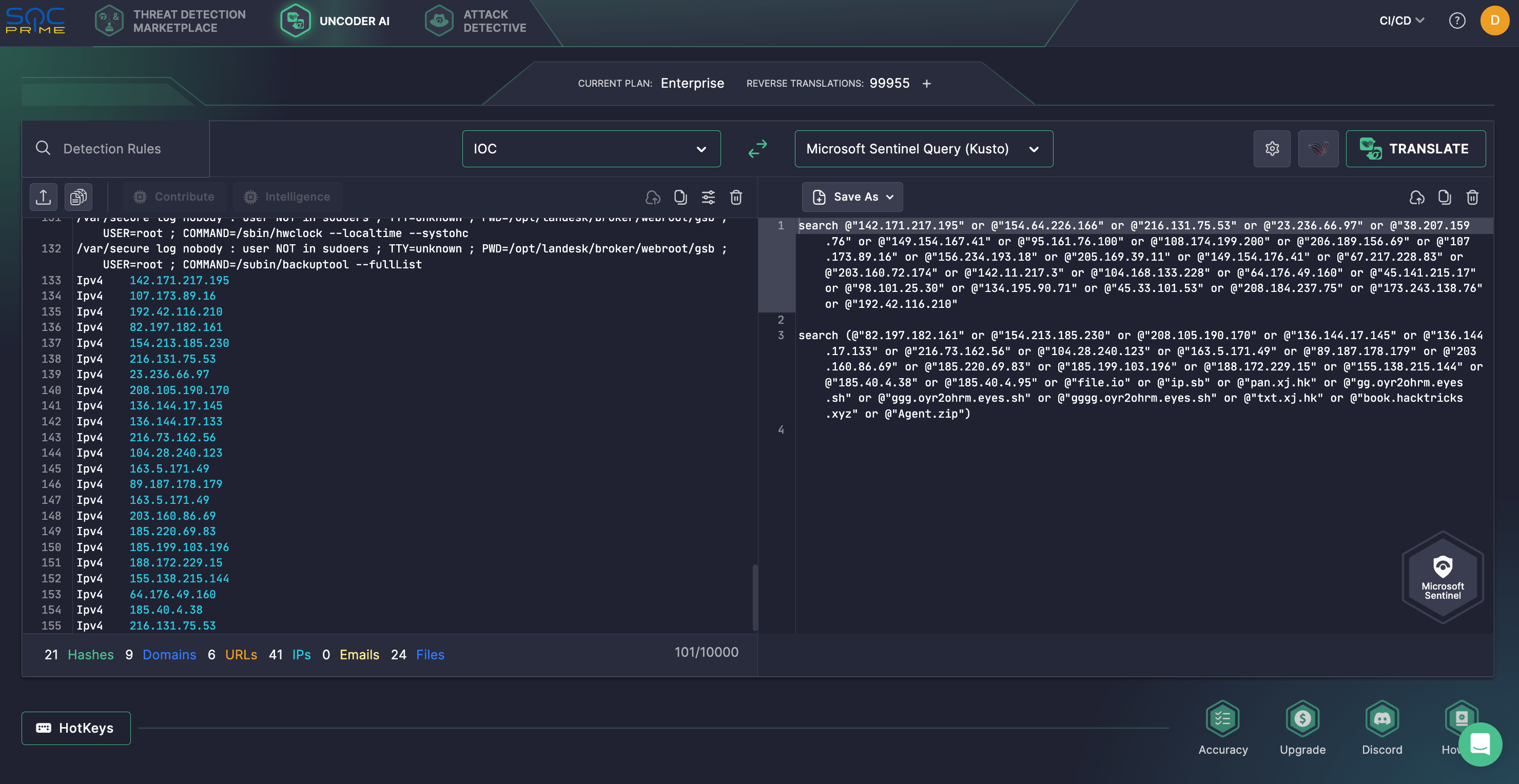Toggle the delete icon in right panel toolbar
The image size is (1519, 784).
1472,197
